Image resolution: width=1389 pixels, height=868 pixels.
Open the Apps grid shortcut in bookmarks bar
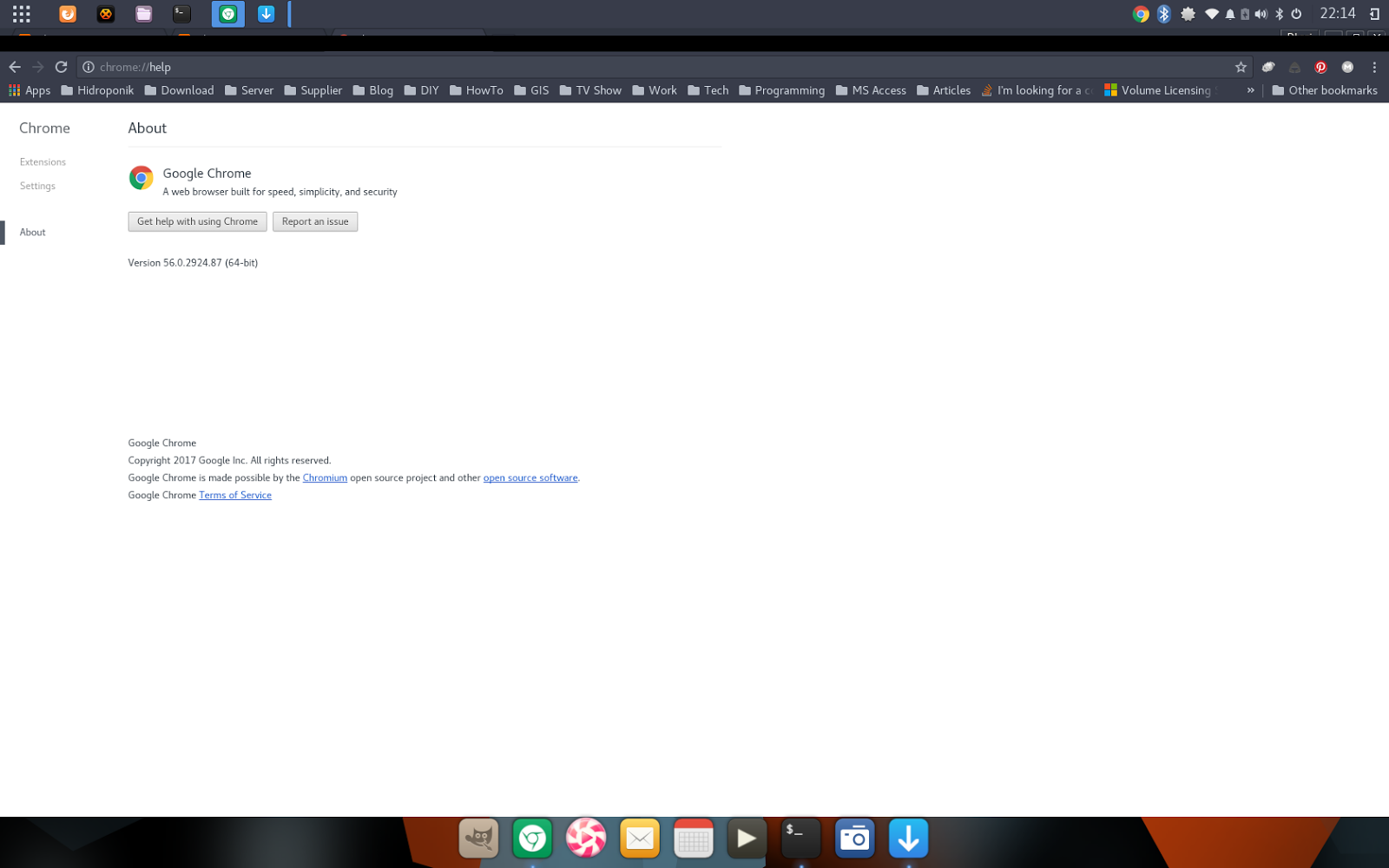pos(30,90)
